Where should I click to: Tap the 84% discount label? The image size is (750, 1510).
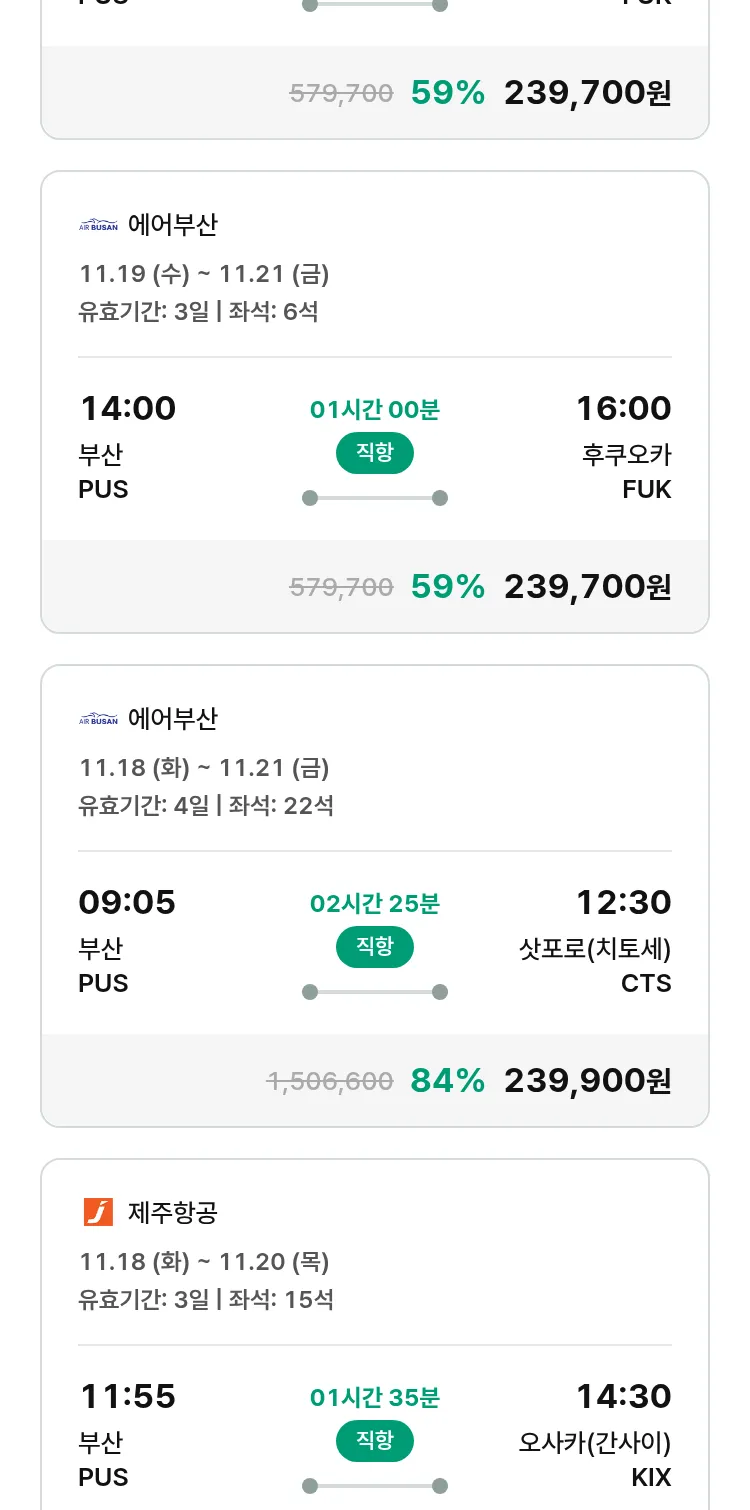447,1080
